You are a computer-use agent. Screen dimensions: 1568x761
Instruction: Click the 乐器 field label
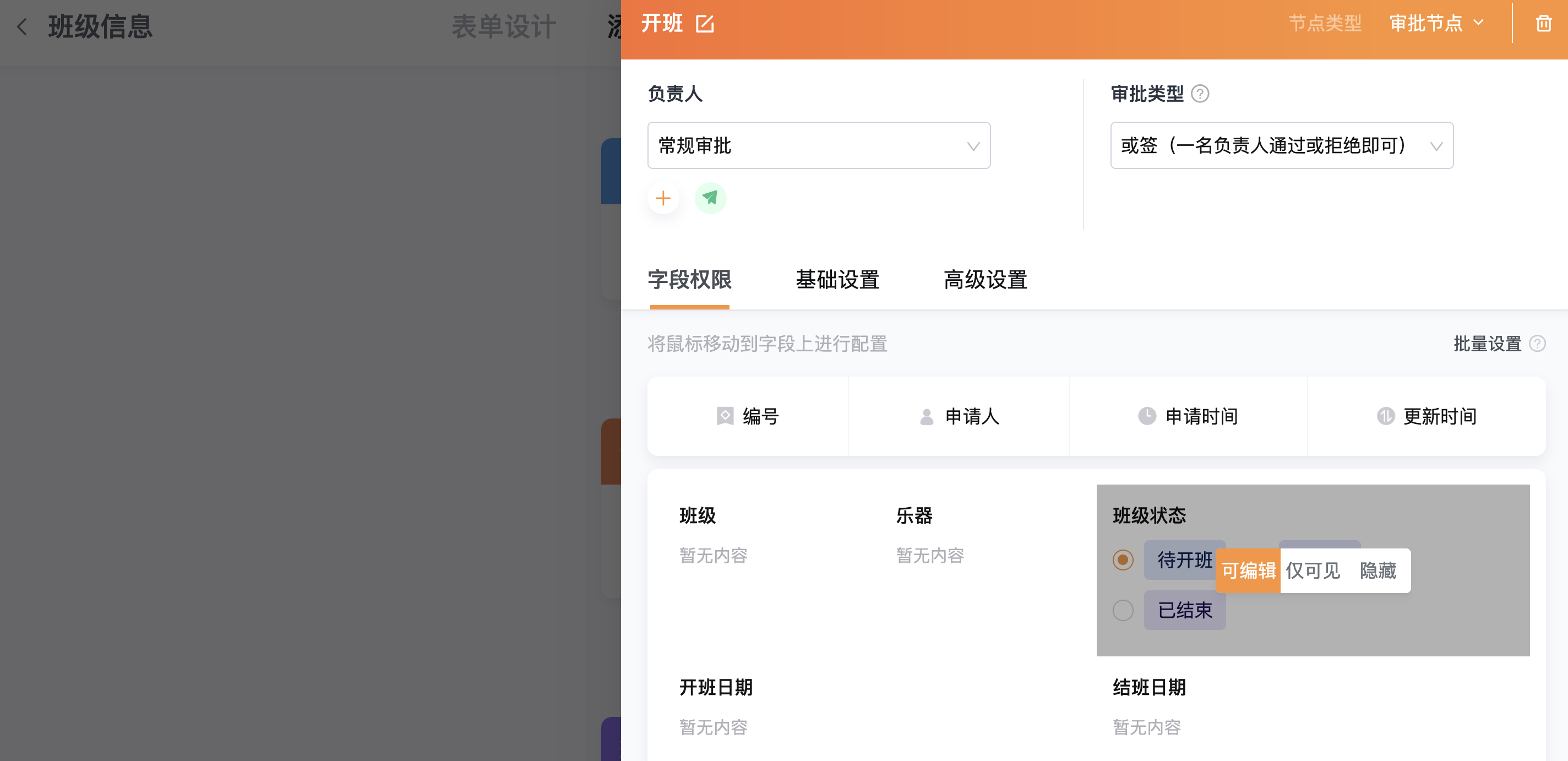pyautogui.click(x=914, y=515)
